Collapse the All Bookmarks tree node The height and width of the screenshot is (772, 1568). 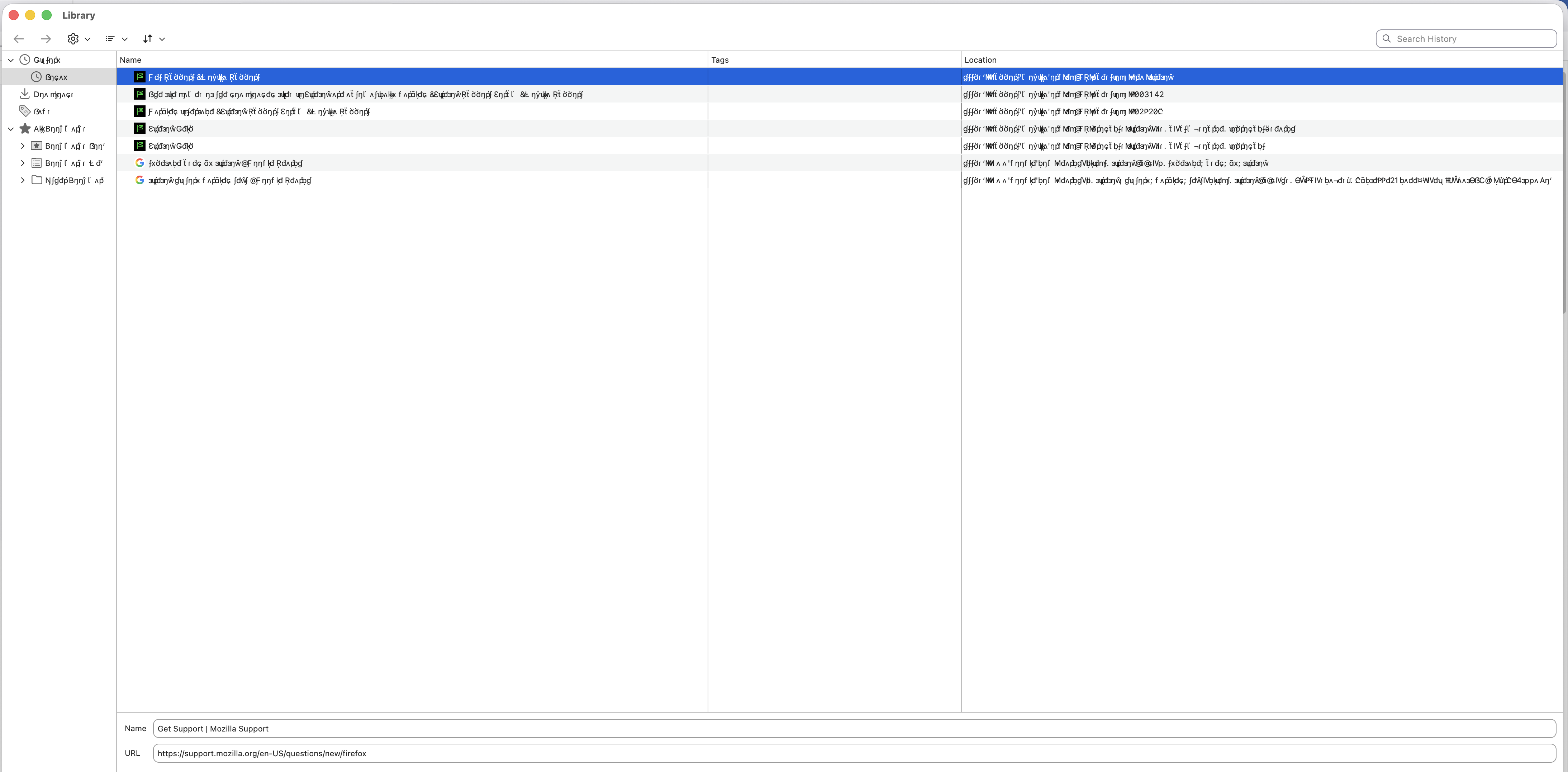[11, 129]
